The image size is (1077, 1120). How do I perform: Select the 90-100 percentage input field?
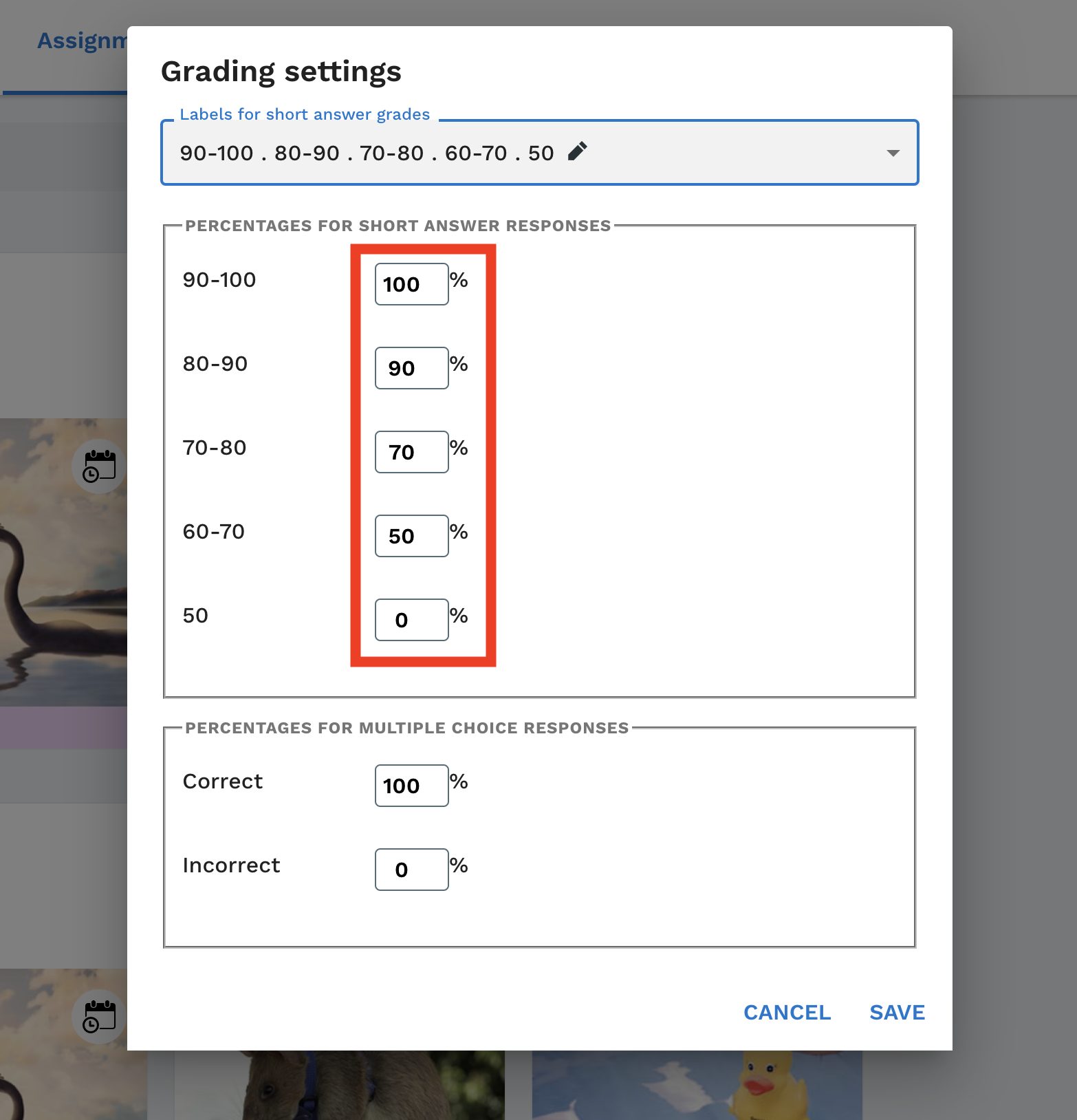click(411, 284)
